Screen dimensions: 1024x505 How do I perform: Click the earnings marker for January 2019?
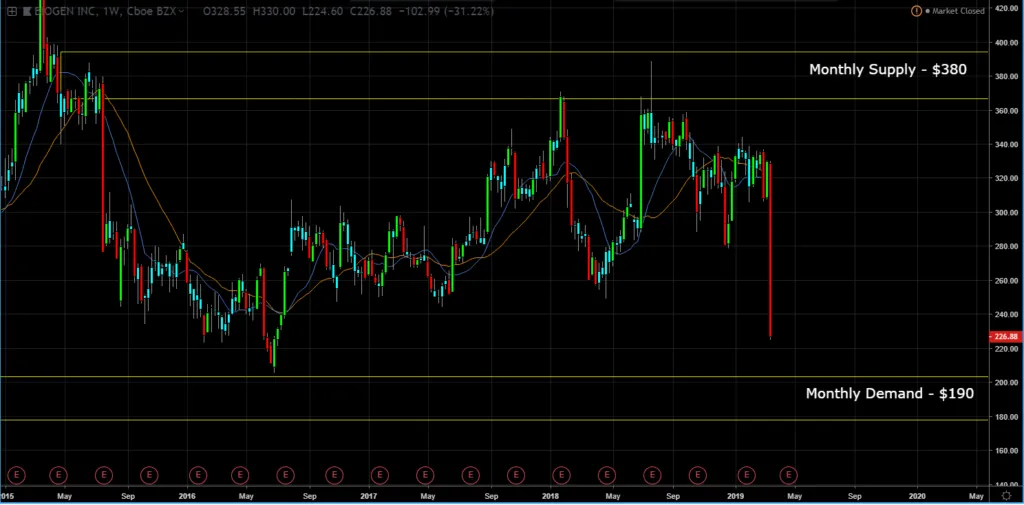tap(746, 474)
